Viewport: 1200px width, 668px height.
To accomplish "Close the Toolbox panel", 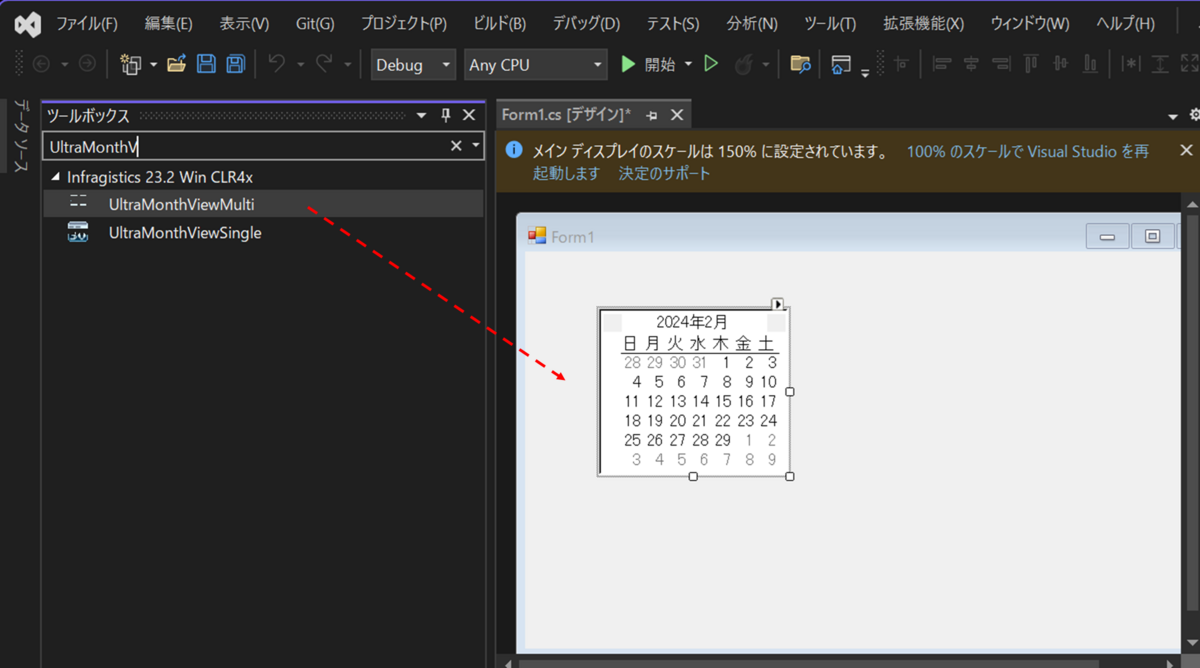I will pyautogui.click(x=469, y=116).
